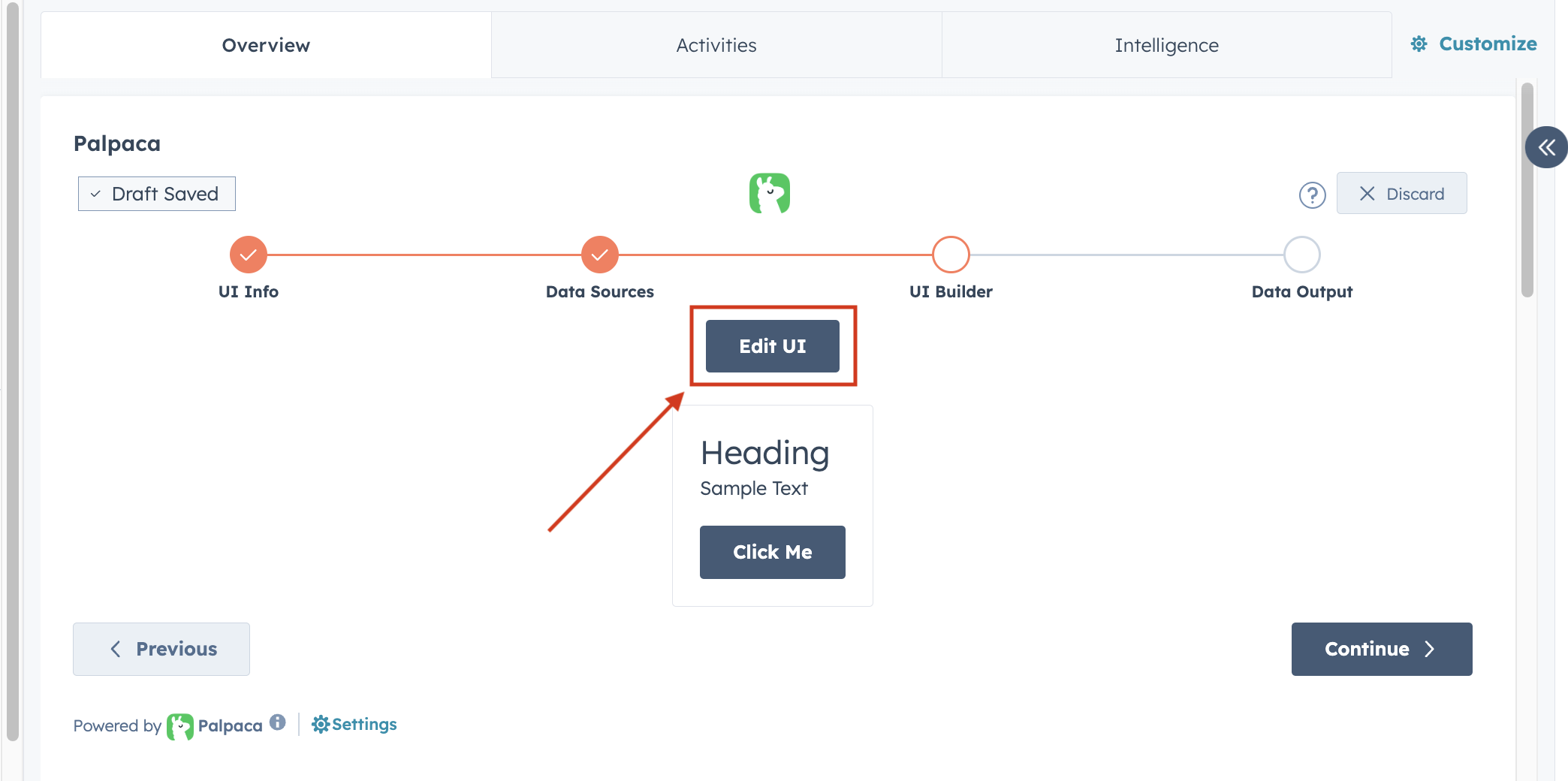The width and height of the screenshot is (1568, 781).
Task: Click the Continue button
Action: pyautogui.click(x=1381, y=649)
